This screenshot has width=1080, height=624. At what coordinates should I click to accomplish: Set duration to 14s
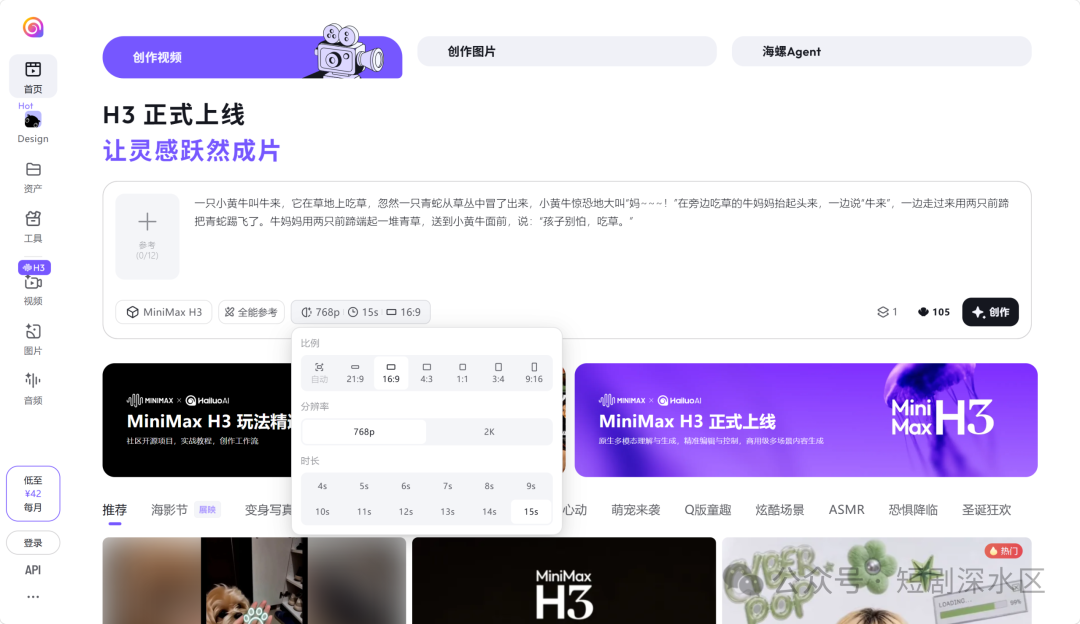(489, 512)
